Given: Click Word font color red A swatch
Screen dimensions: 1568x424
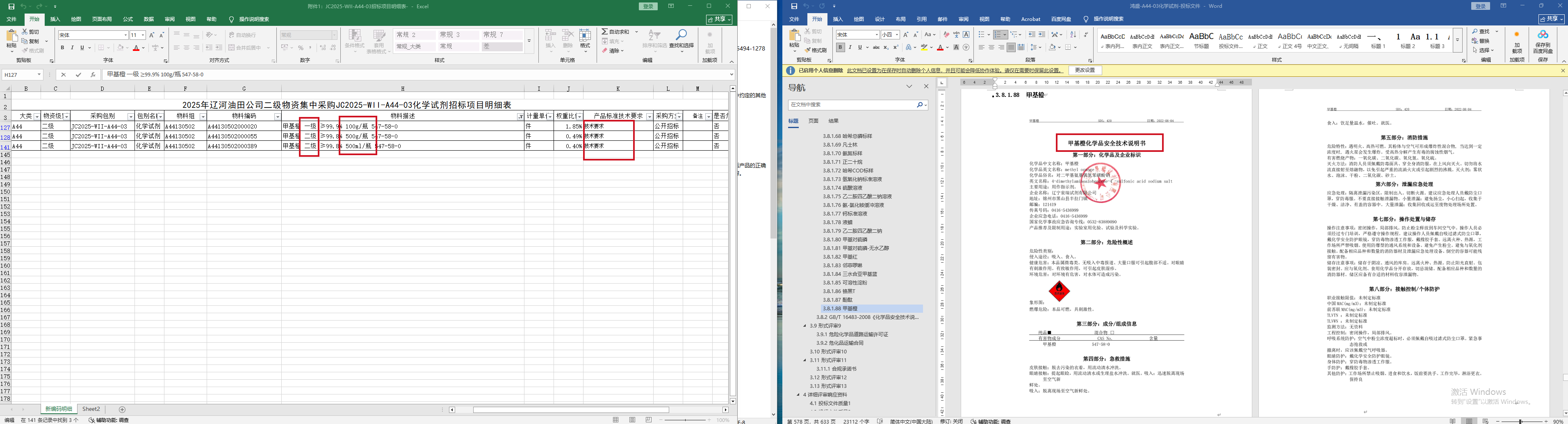Looking at the screenshot, I should (941, 48).
